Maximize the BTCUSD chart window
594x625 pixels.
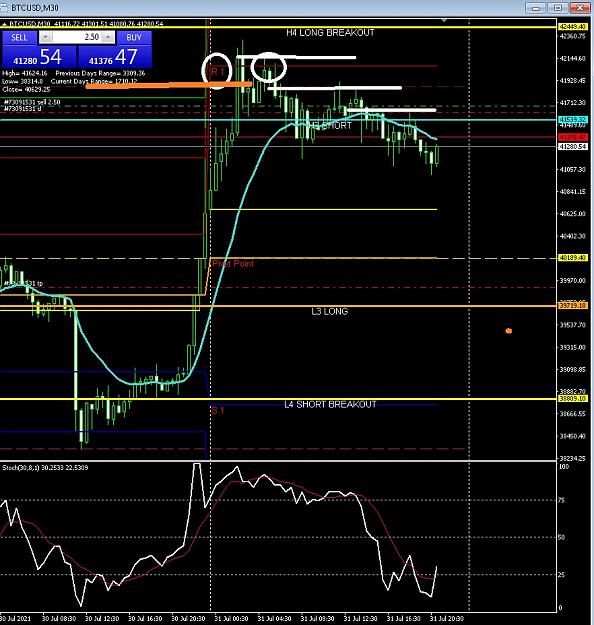coord(558,8)
